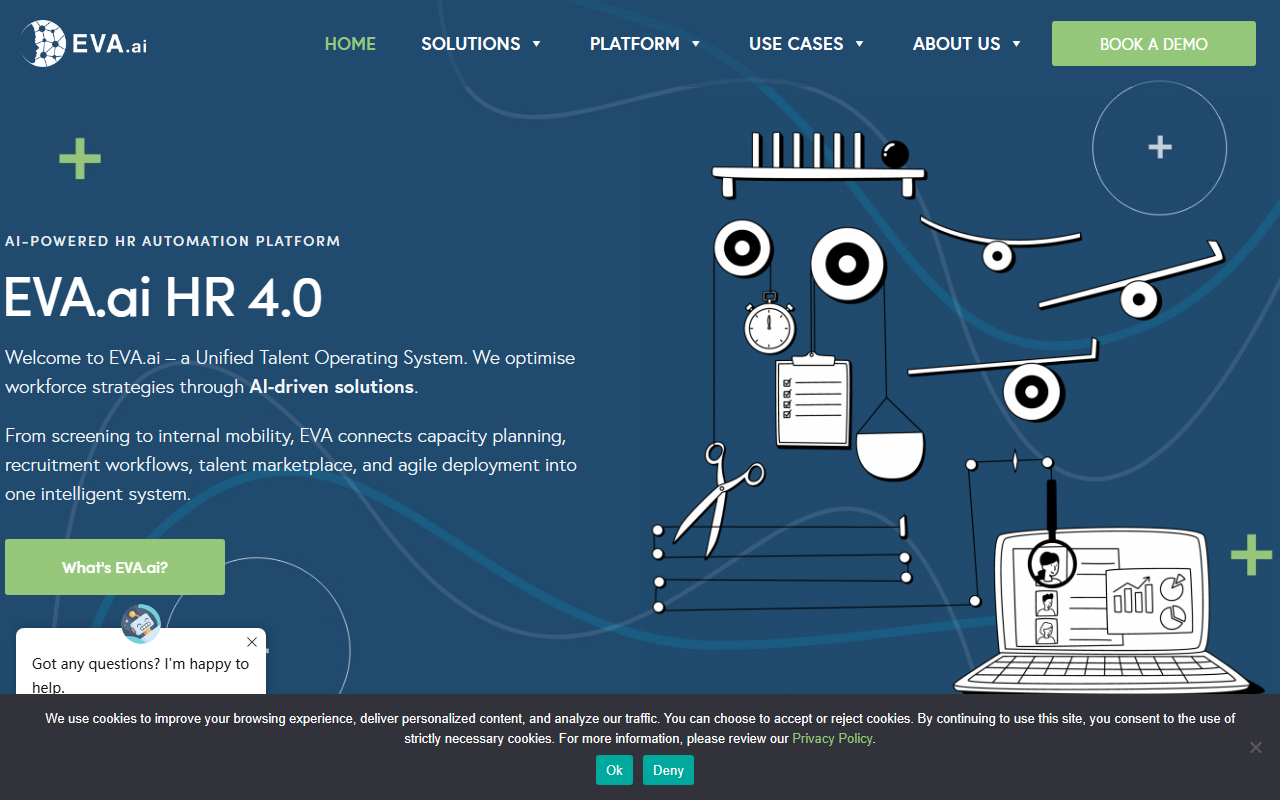Click the What's EVA.ai? button
1280x800 pixels.
click(115, 567)
